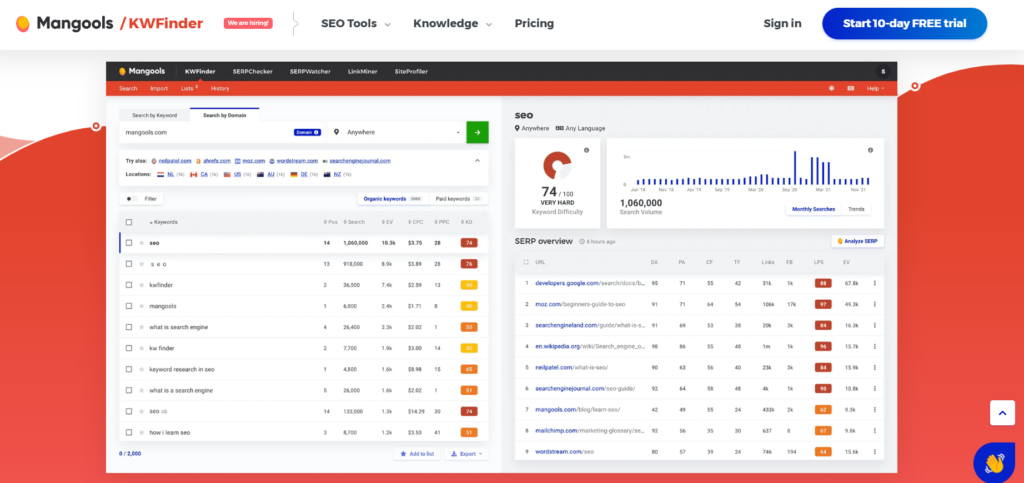Click the 'We are hiring!' badge
This screenshot has height=483, width=1024.
pyautogui.click(x=248, y=23)
